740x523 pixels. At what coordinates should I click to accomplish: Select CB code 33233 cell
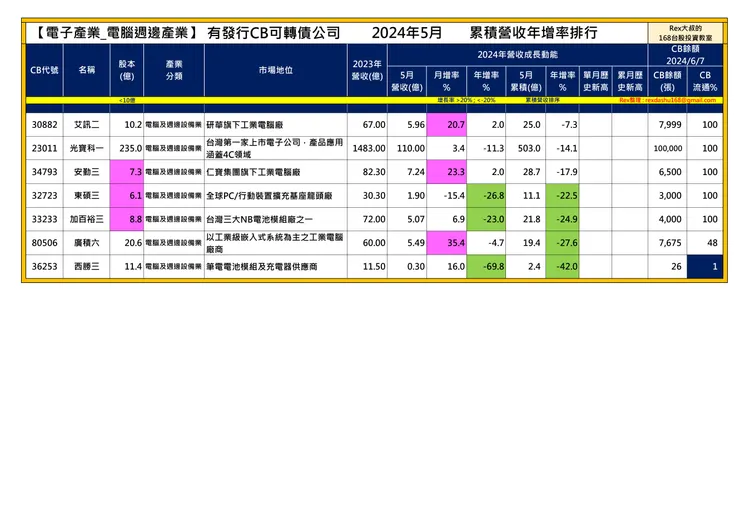pos(44,219)
